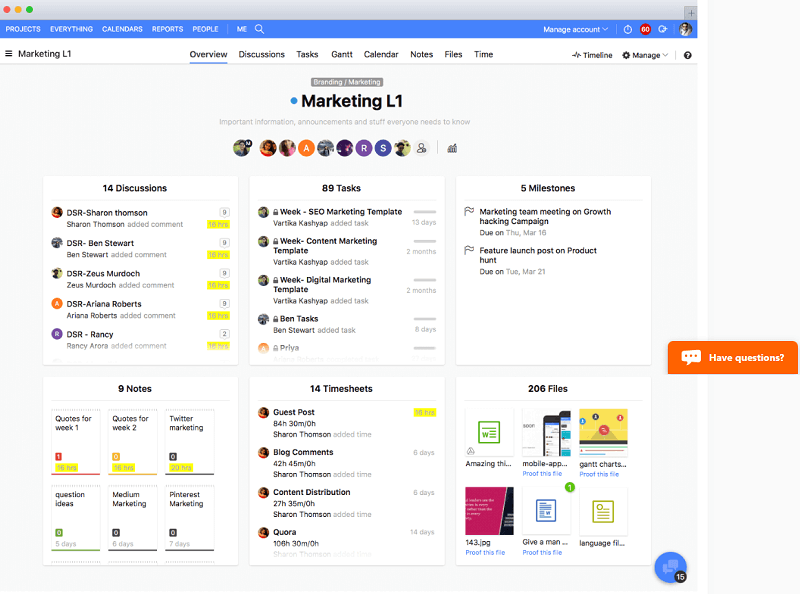The width and height of the screenshot is (800, 594).
Task: Click the orange A member avatar
Action: 306,148
